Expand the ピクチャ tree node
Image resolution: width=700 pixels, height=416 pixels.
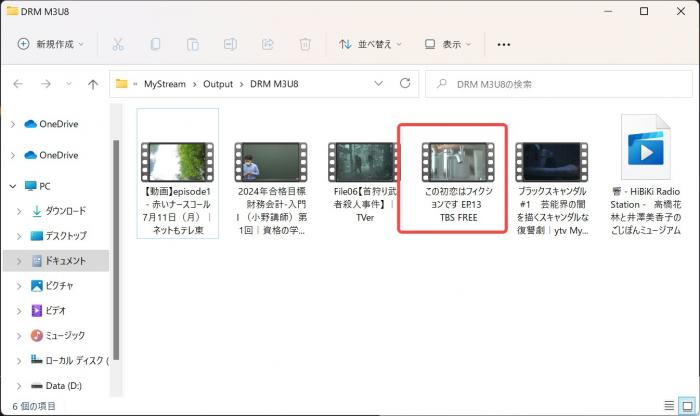click(x=19, y=286)
